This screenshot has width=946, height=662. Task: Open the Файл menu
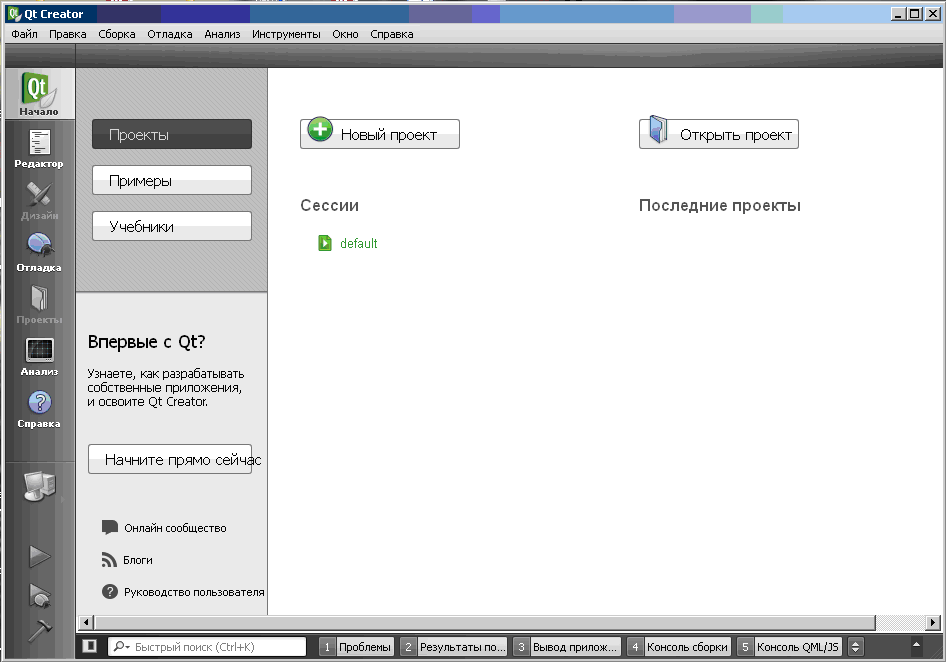[x=24, y=34]
